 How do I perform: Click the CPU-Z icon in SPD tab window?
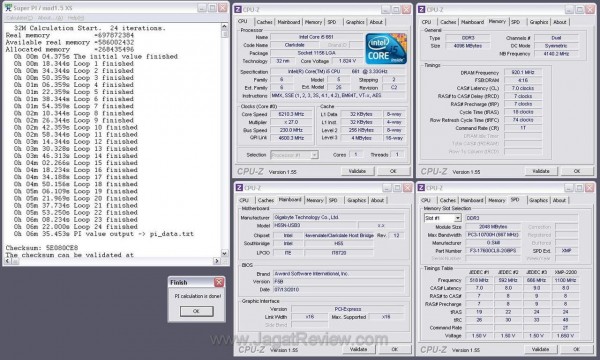(x=421, y=187)
